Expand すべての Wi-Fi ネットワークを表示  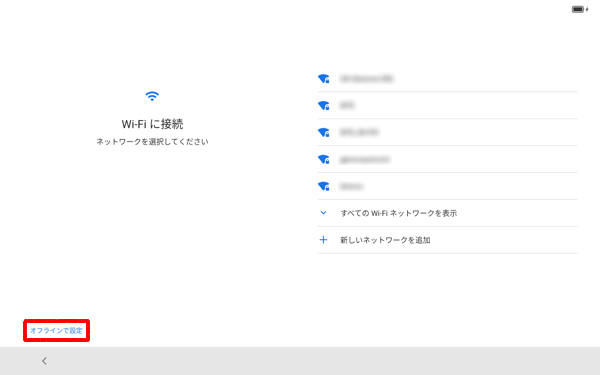click(447, 213)
